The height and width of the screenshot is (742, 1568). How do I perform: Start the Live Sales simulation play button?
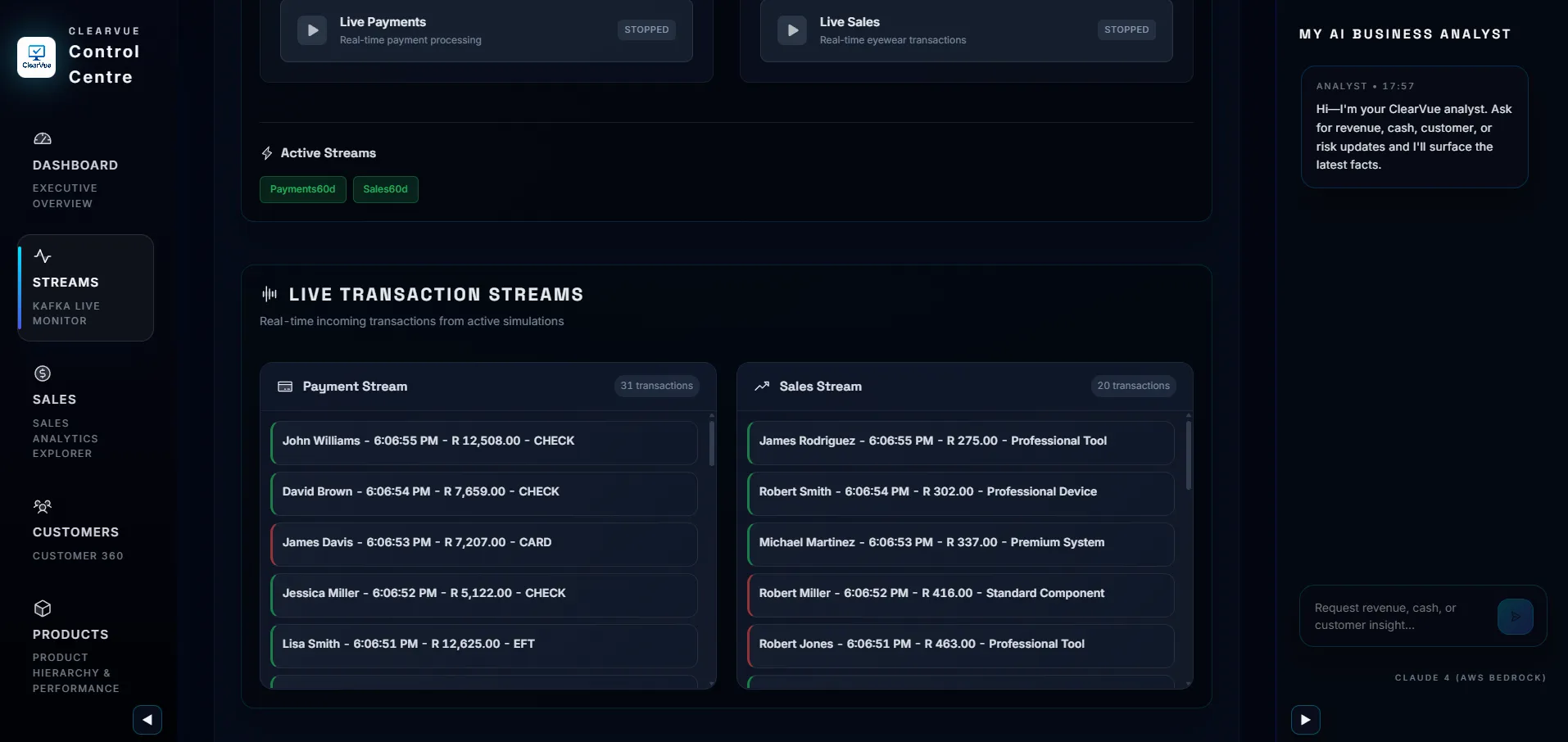pyautogui.click(x=792, y=30)
